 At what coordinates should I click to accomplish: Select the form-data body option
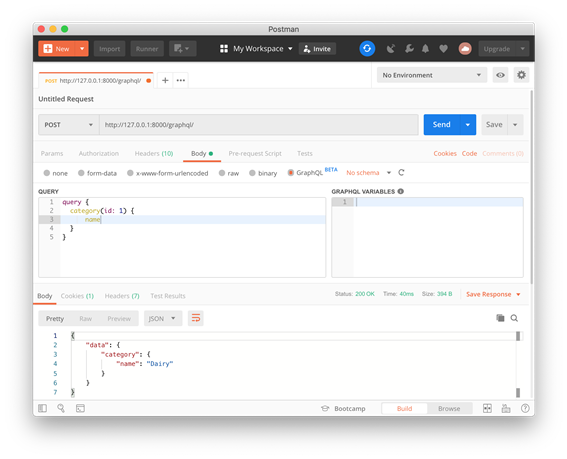pos(97,173)
